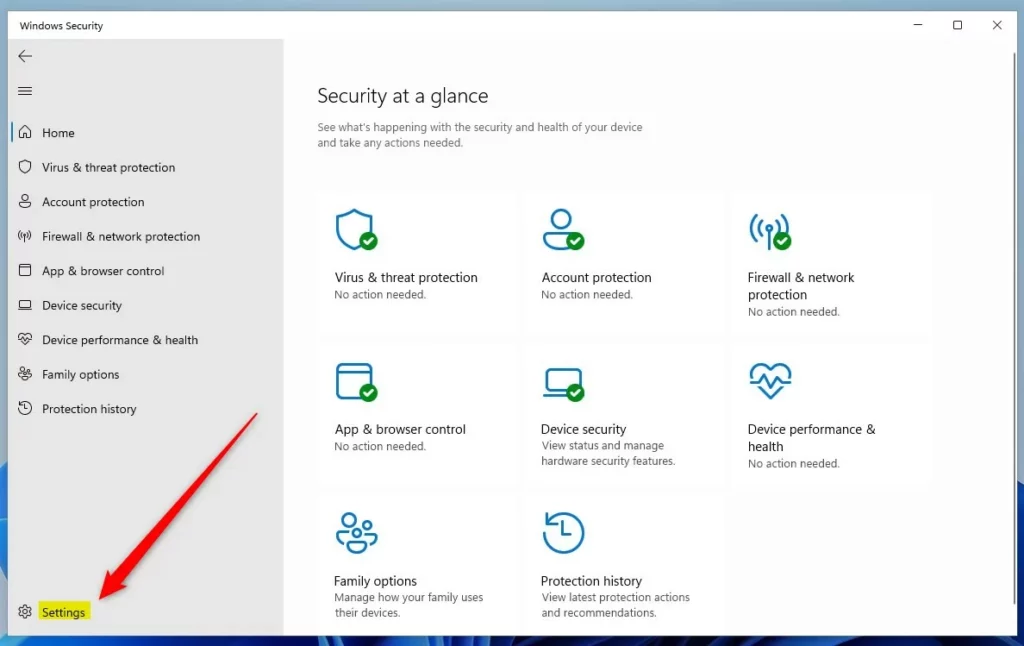Click the Device performance heart icon in sidebar
This screenshot has height=646, width=1024.
click(25, 339)
